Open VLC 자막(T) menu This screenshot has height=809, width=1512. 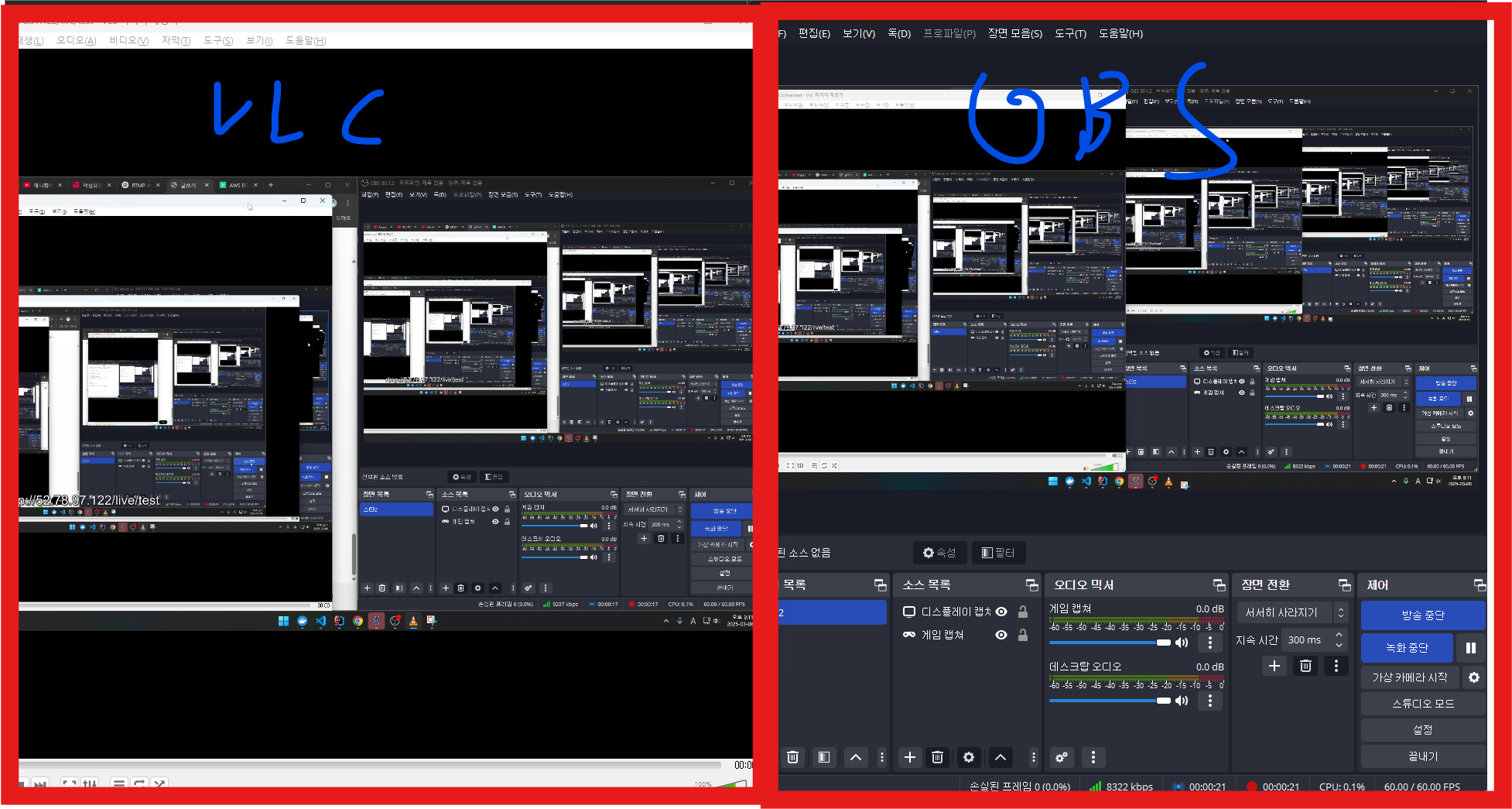click(x=176, y=40)
